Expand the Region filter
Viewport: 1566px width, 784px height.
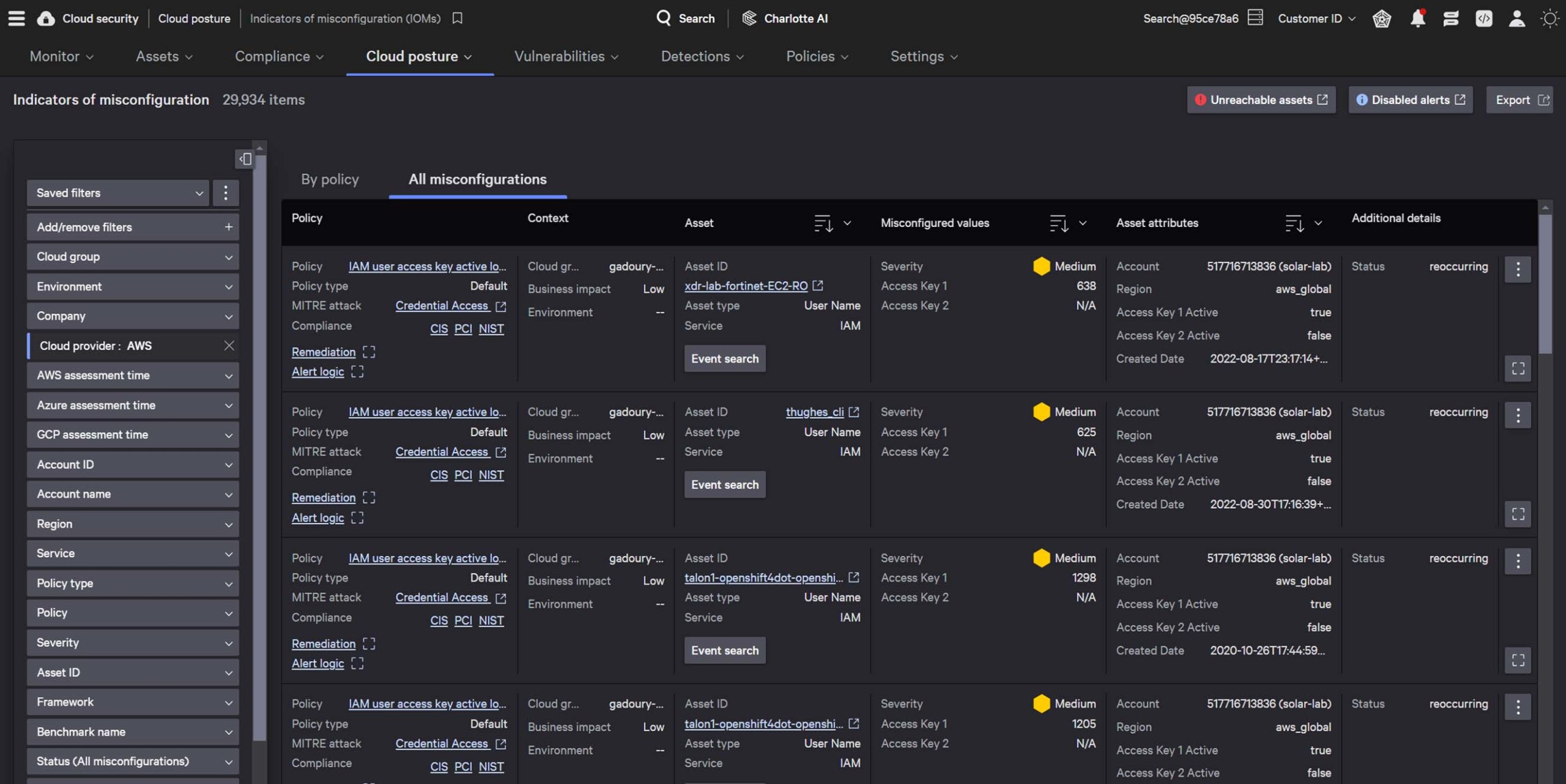pyautogui.click(x=133, y=524)
